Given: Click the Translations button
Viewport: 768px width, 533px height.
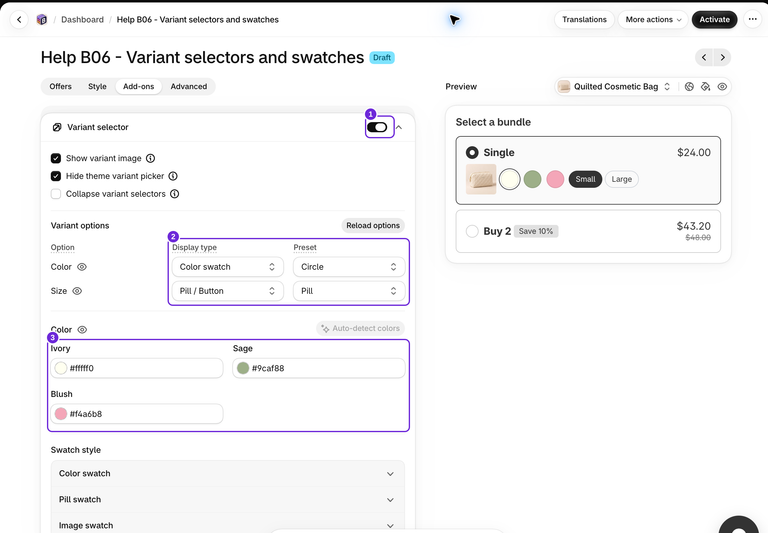Looking at the screenshot, I should click(584, 20).
